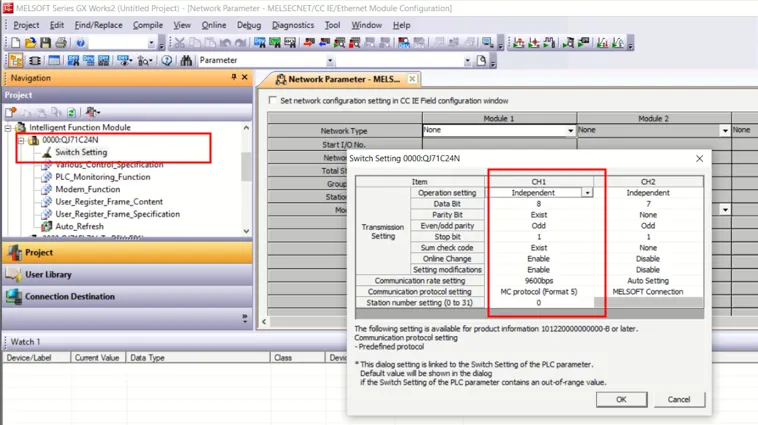
Task: Click the project tree scroll down arrow
Action: pyautogui.click(x=246, y=231)
